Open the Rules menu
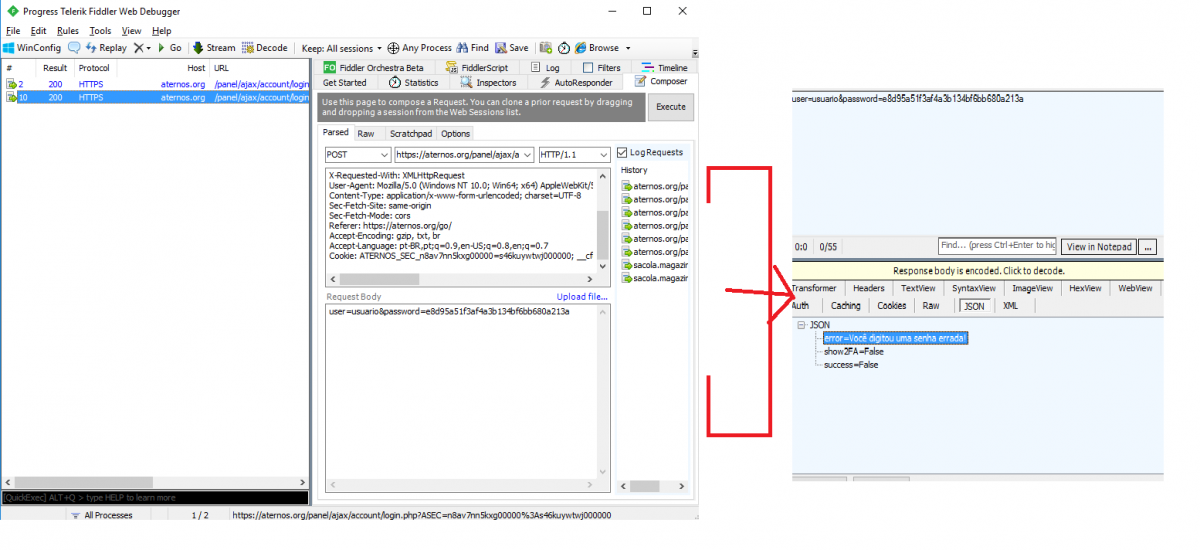 (x=68, y=31)
